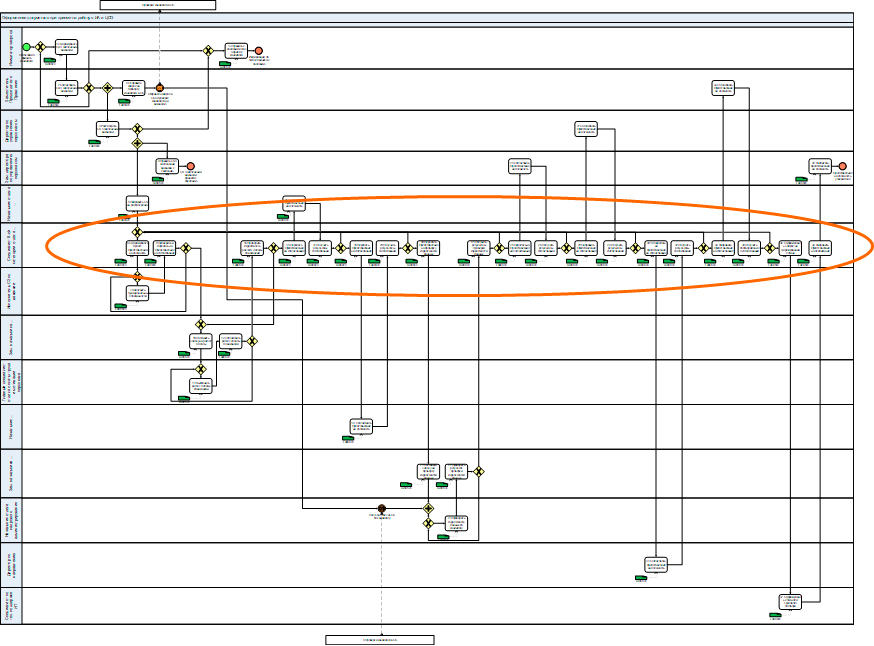This screenshot has height=646, width=874.
Task: Click the task box left of the far-right end event
Action: pos(820,166)
